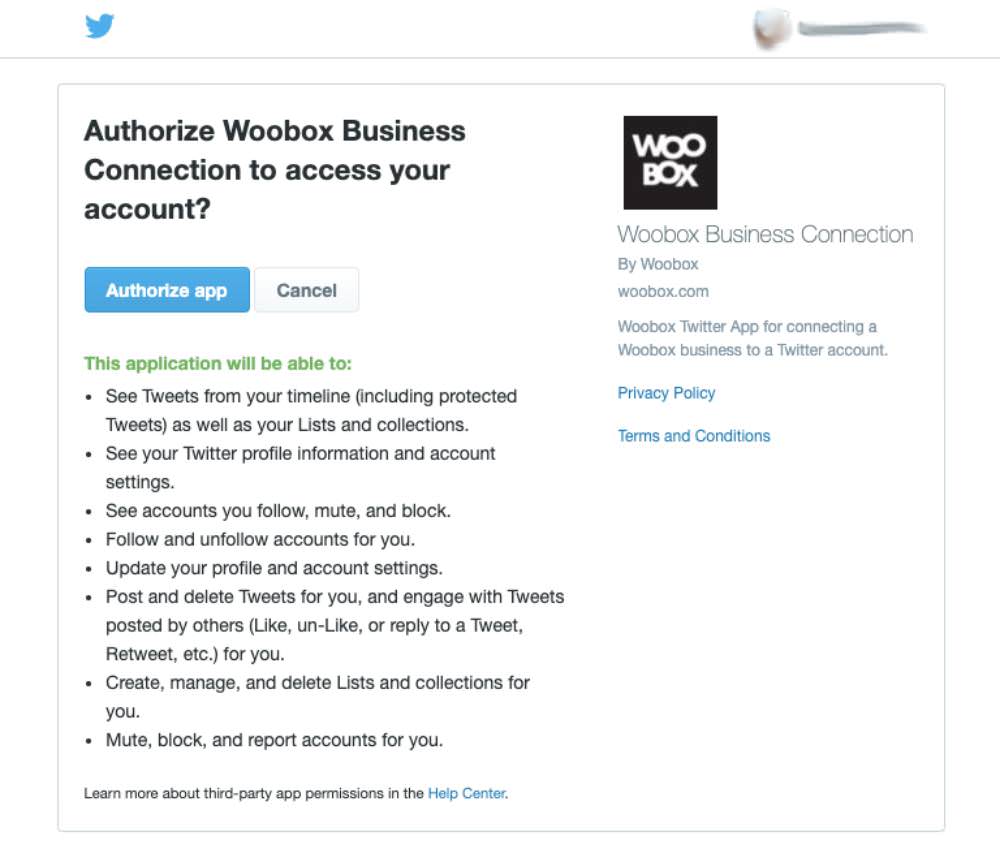Click the 'Follow and unfollow accounts' permission item

(260, 539)
